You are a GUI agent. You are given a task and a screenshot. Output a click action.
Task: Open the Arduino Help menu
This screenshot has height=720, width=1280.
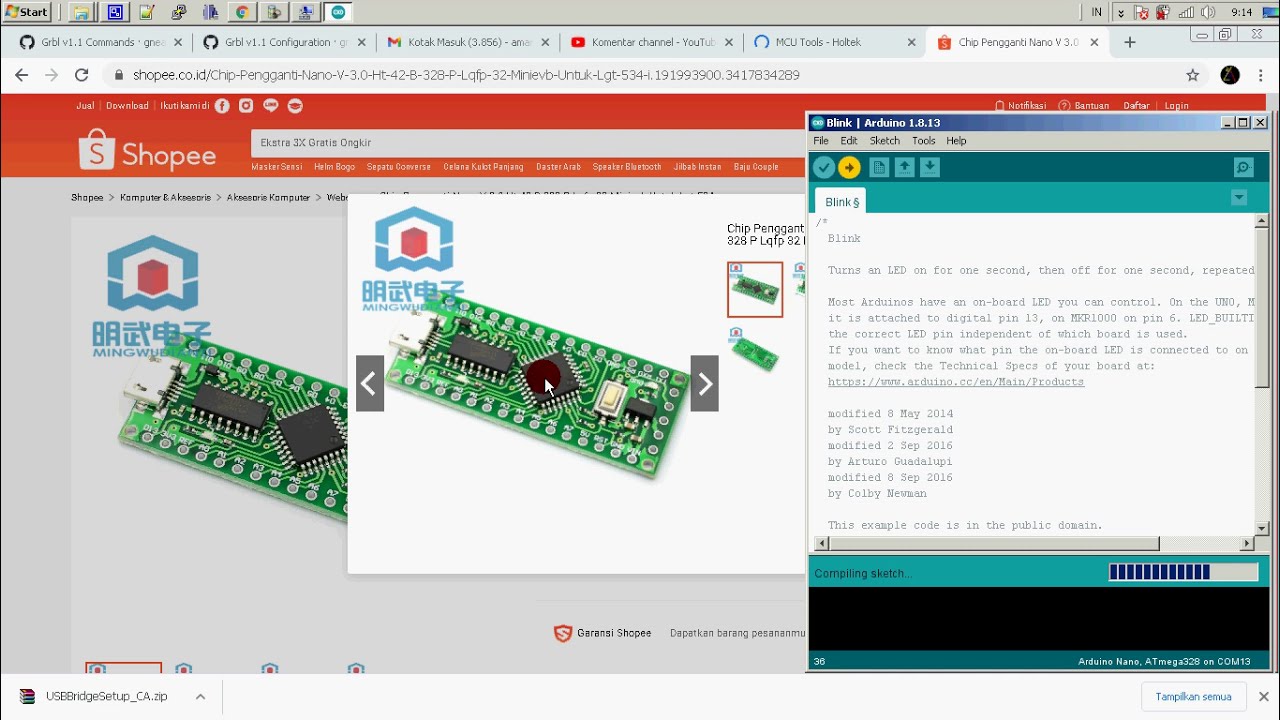click(956, 141)
